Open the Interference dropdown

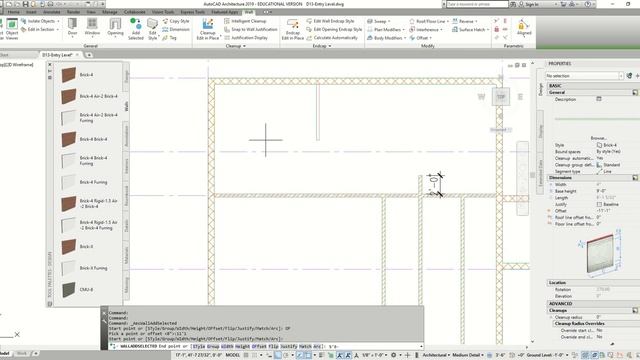[x=426, y=29]
